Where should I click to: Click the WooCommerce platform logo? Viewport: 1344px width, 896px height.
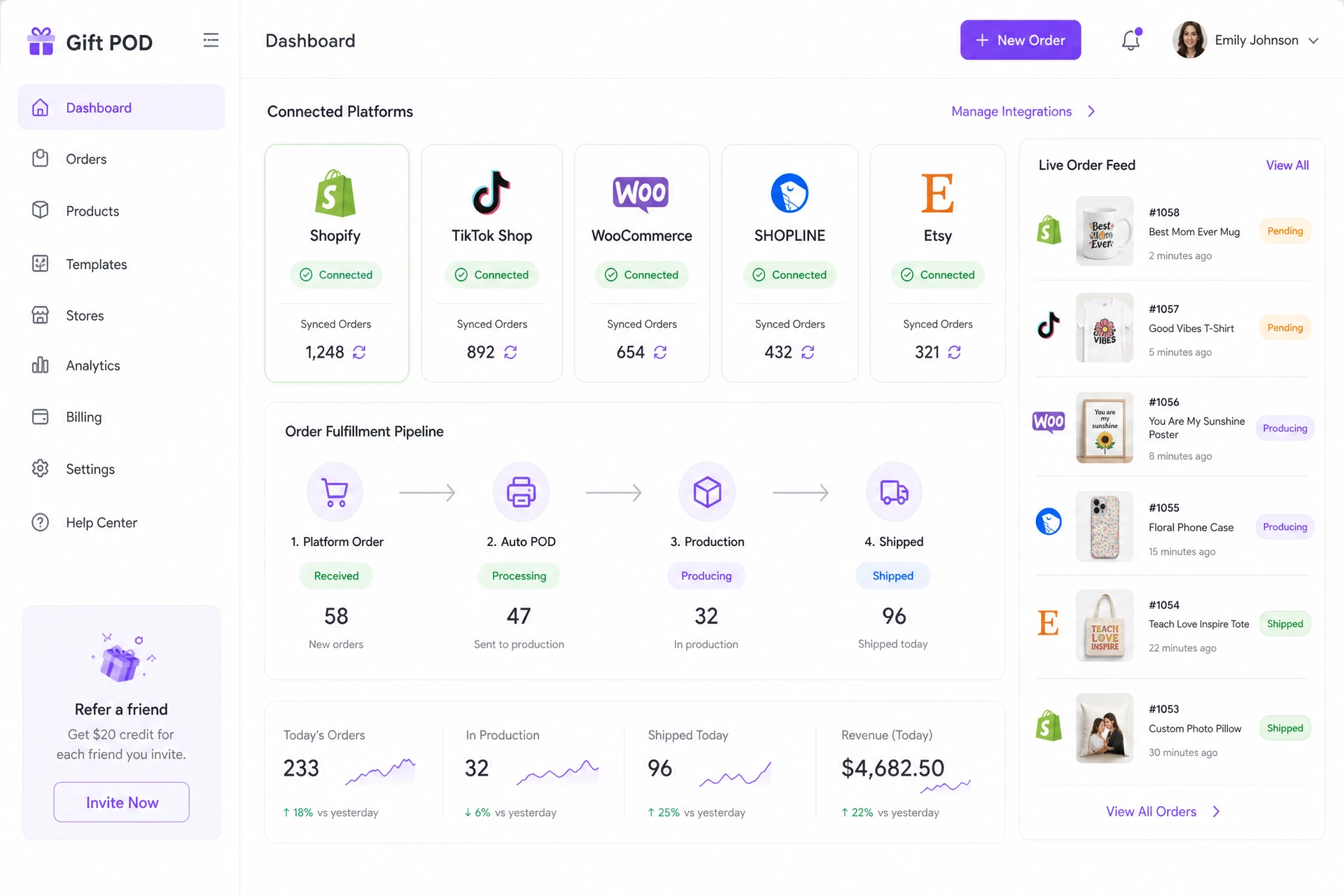pyautogui.click(x=641, y=193)
